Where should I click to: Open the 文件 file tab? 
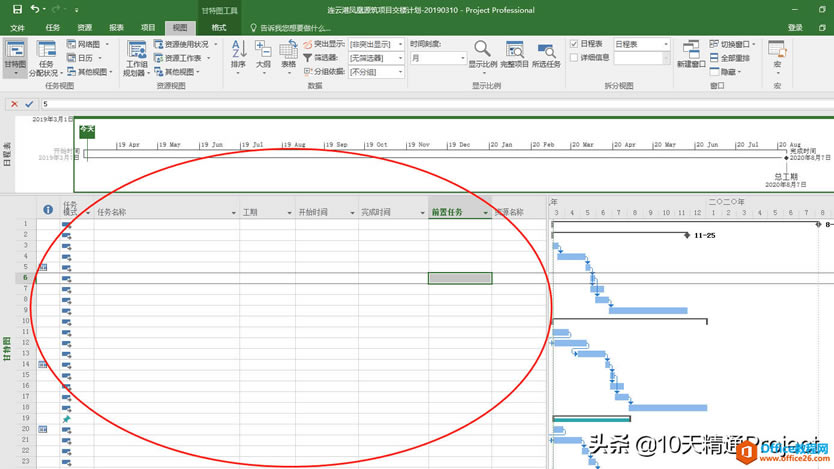17,28
